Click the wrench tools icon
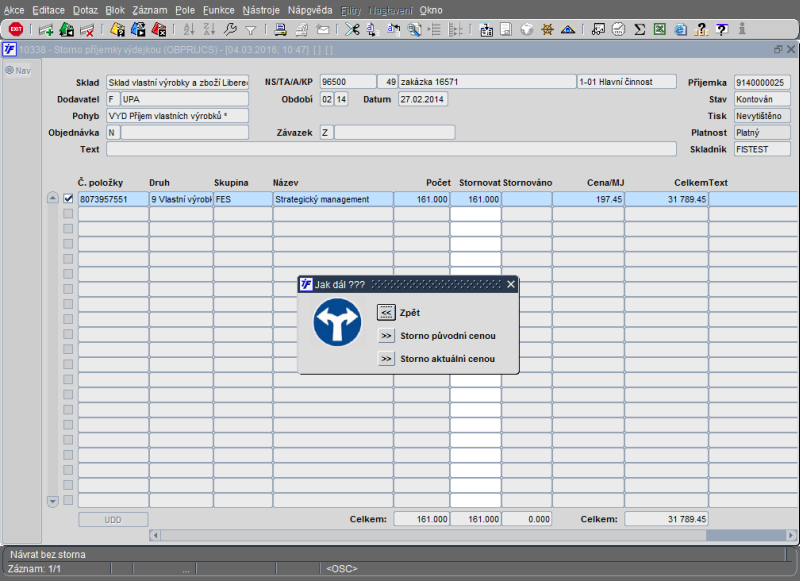Screen dimensions: 800x581 click(230, 30)
